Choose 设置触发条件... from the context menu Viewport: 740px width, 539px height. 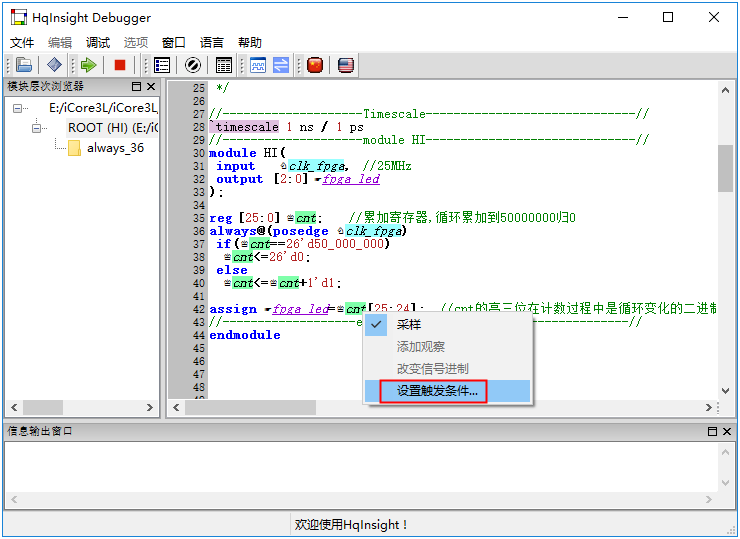(x=437, y=391)
